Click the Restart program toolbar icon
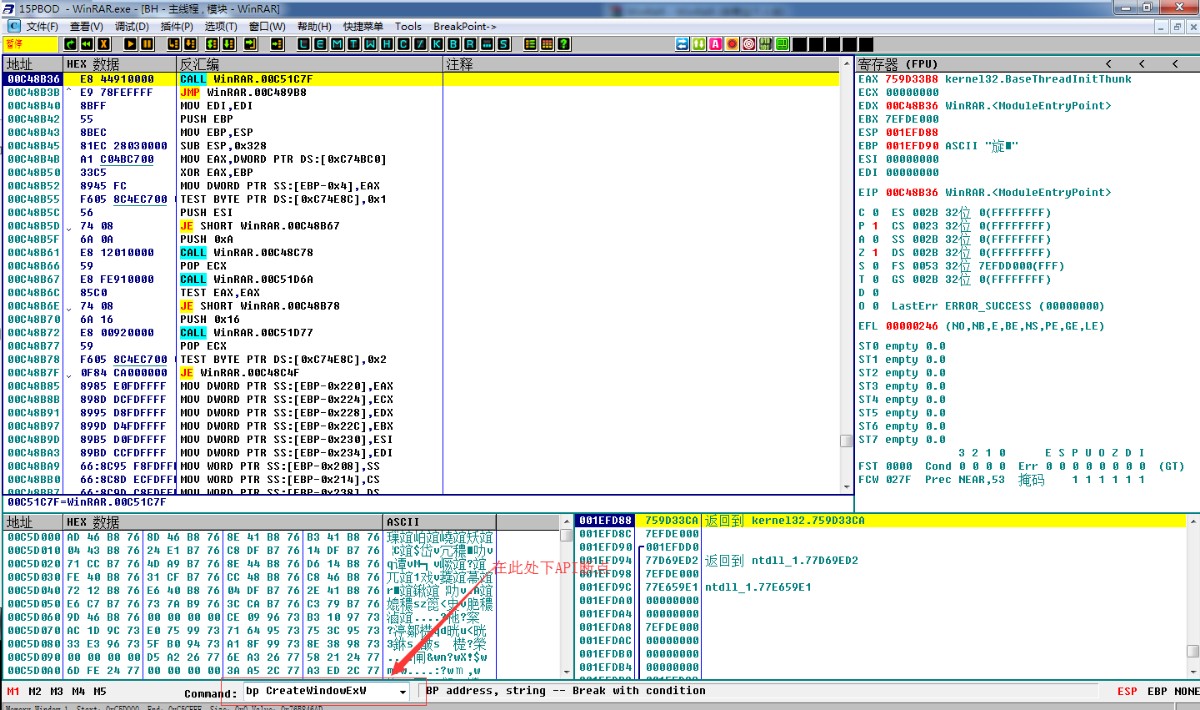The width and height of the screenshot is (1200, 710). click(x=70, y=44)
